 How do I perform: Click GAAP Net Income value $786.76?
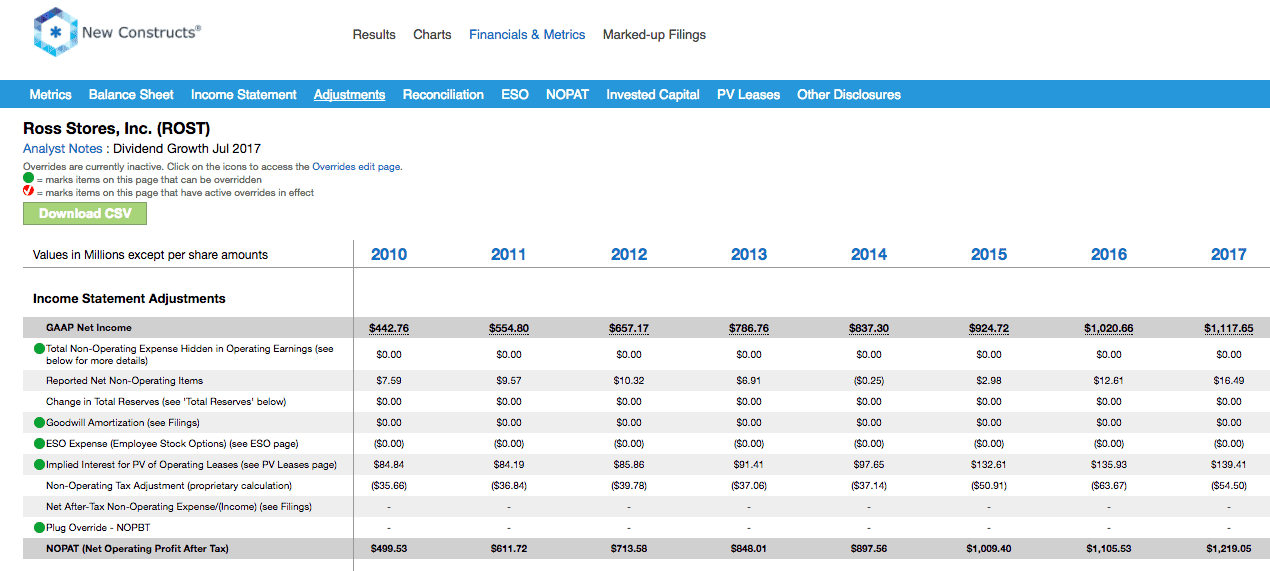pyautogui.click(x=749, y=328)
